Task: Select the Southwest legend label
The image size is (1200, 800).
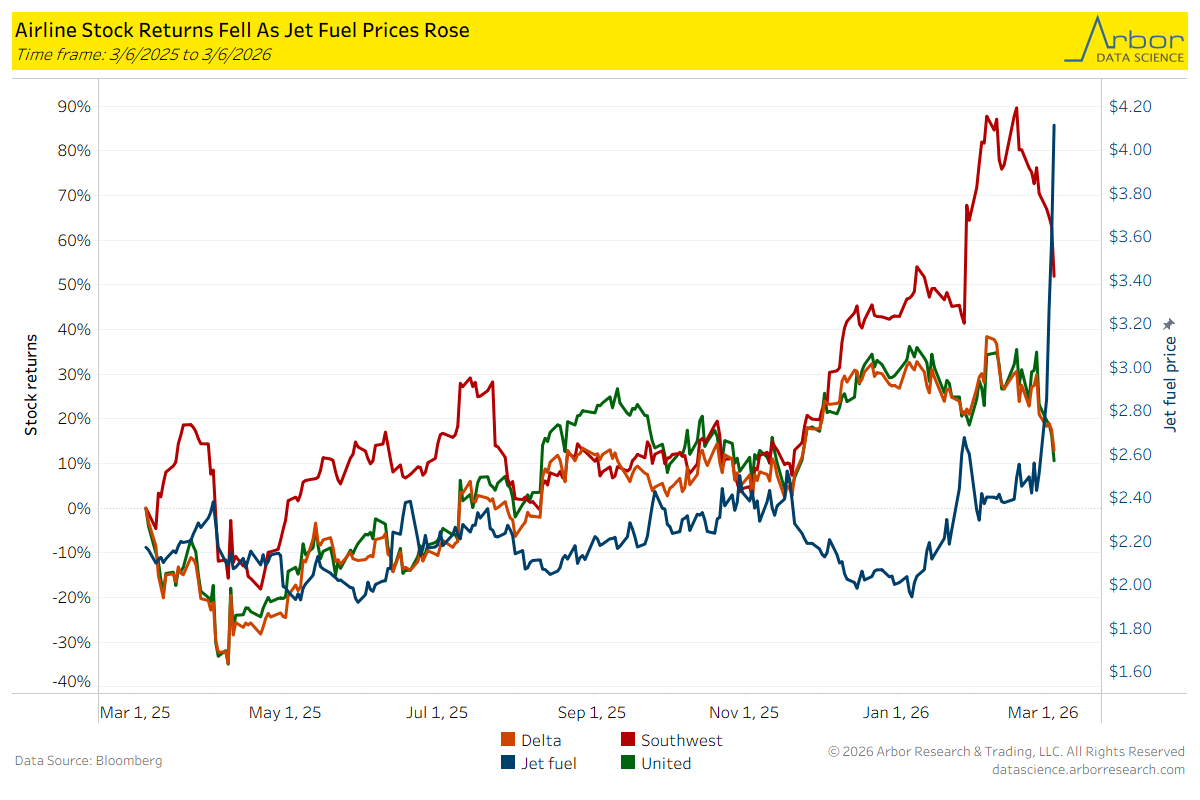Action: click(681, 741)
